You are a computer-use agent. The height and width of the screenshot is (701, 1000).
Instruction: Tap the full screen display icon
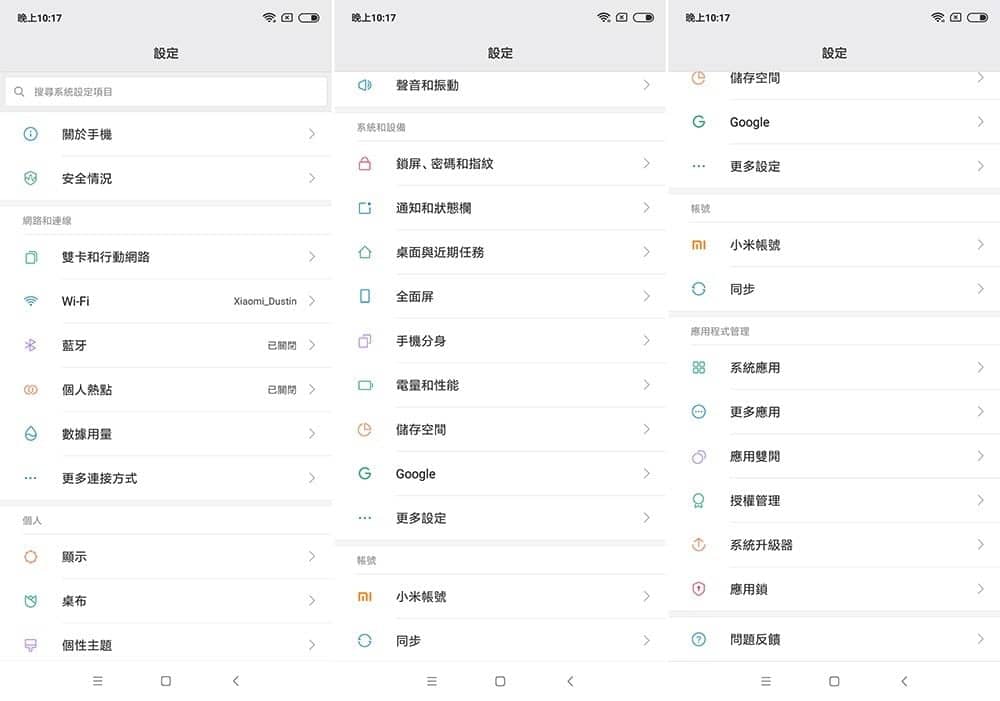(365, 296)
